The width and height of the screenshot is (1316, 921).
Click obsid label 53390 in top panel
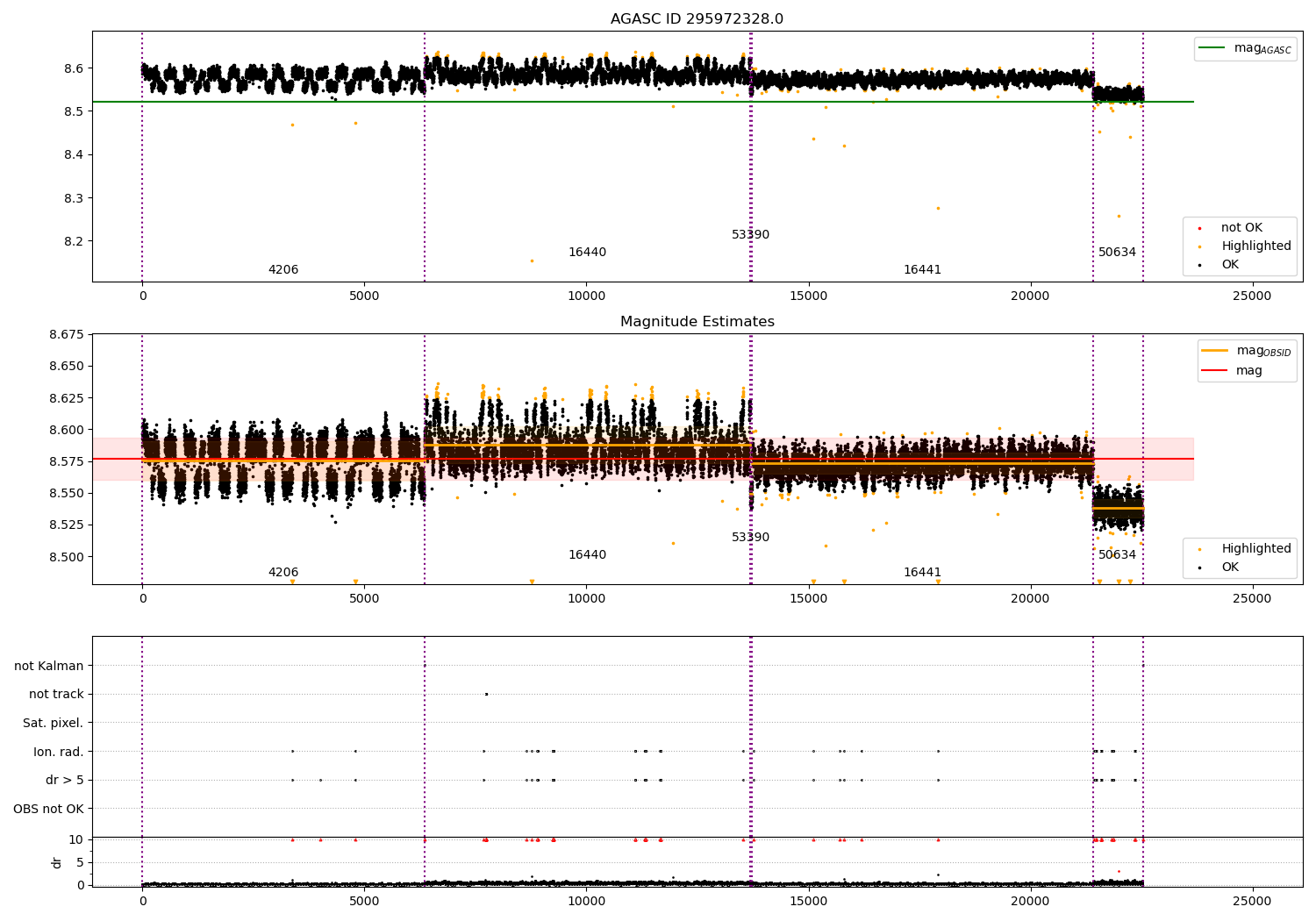(750, 235)
